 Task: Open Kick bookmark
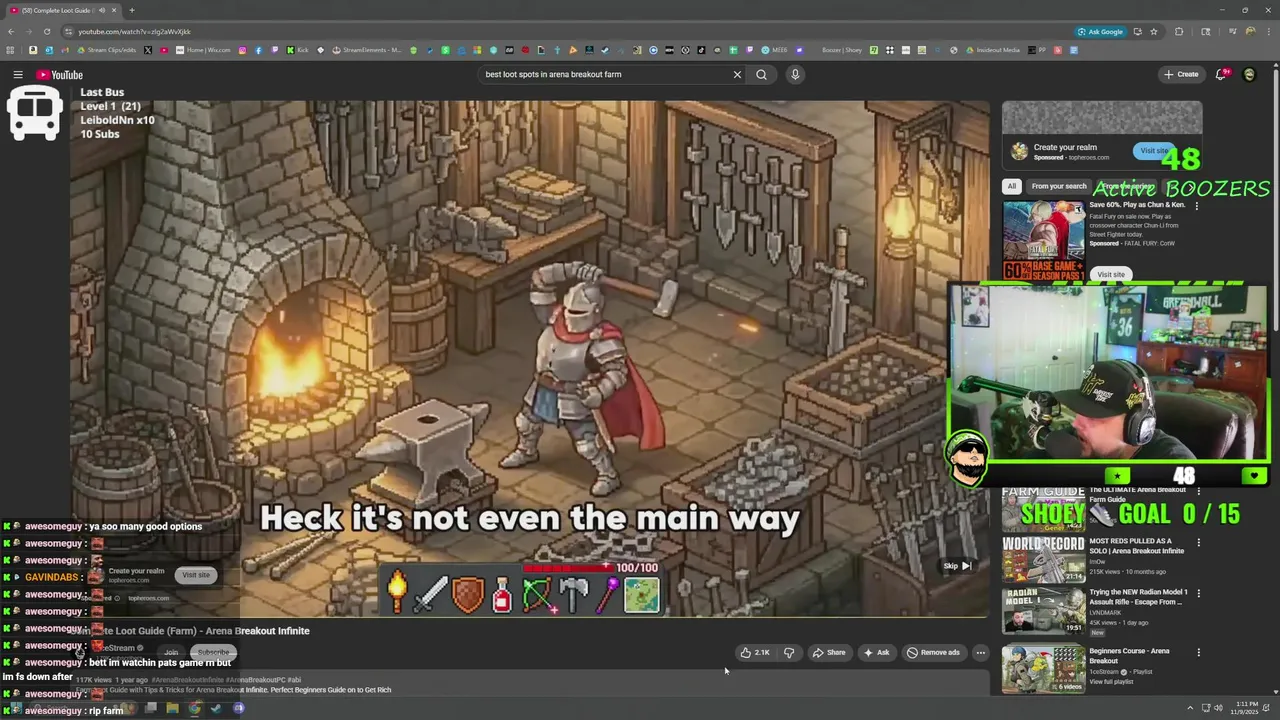point(298,50)
